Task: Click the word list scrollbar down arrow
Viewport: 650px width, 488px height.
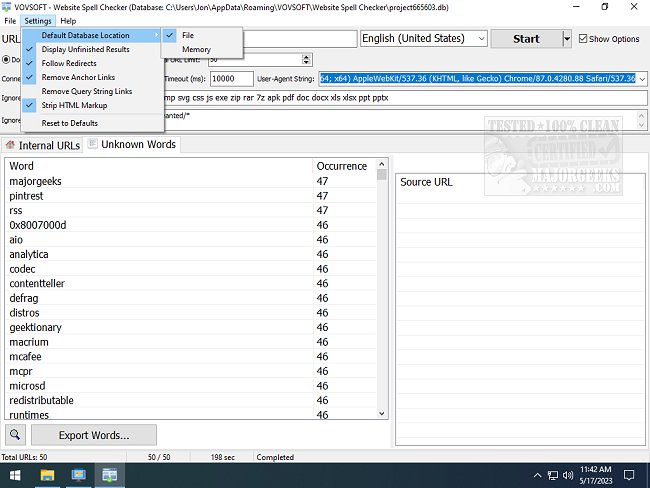Action: [381, 413]
